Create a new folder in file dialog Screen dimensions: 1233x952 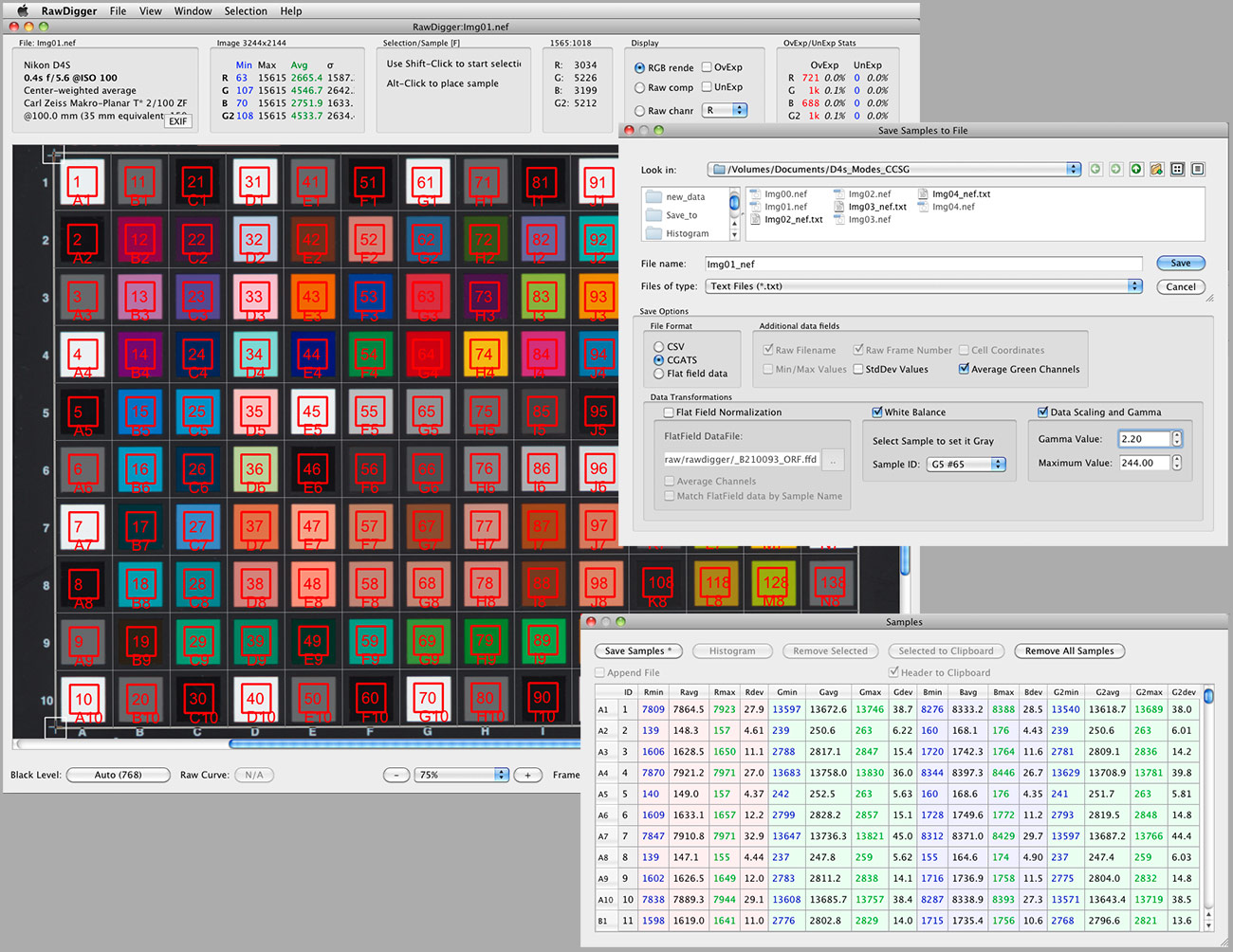tap(1156, 169)
